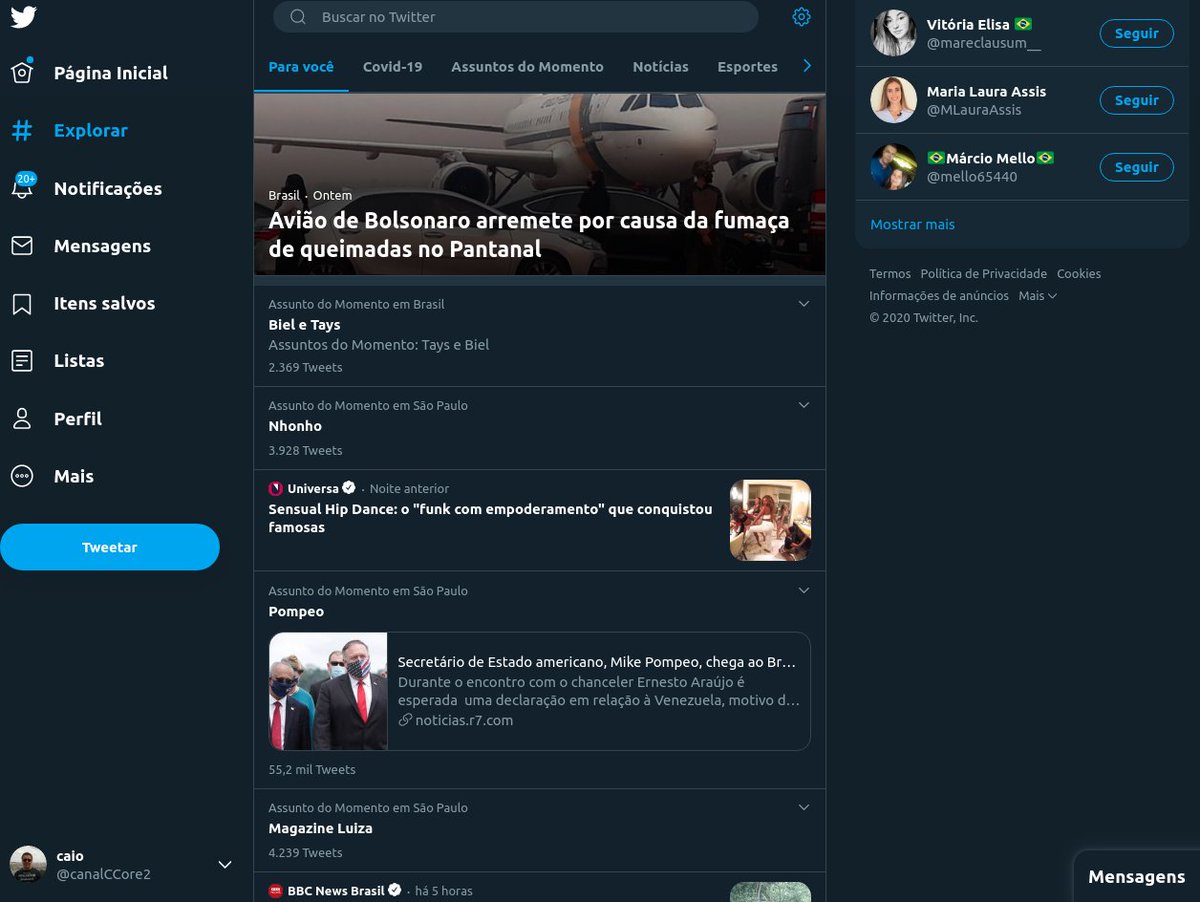
Task: Click the Buscar no Twitter search field
Action: [x=516, y=17]
